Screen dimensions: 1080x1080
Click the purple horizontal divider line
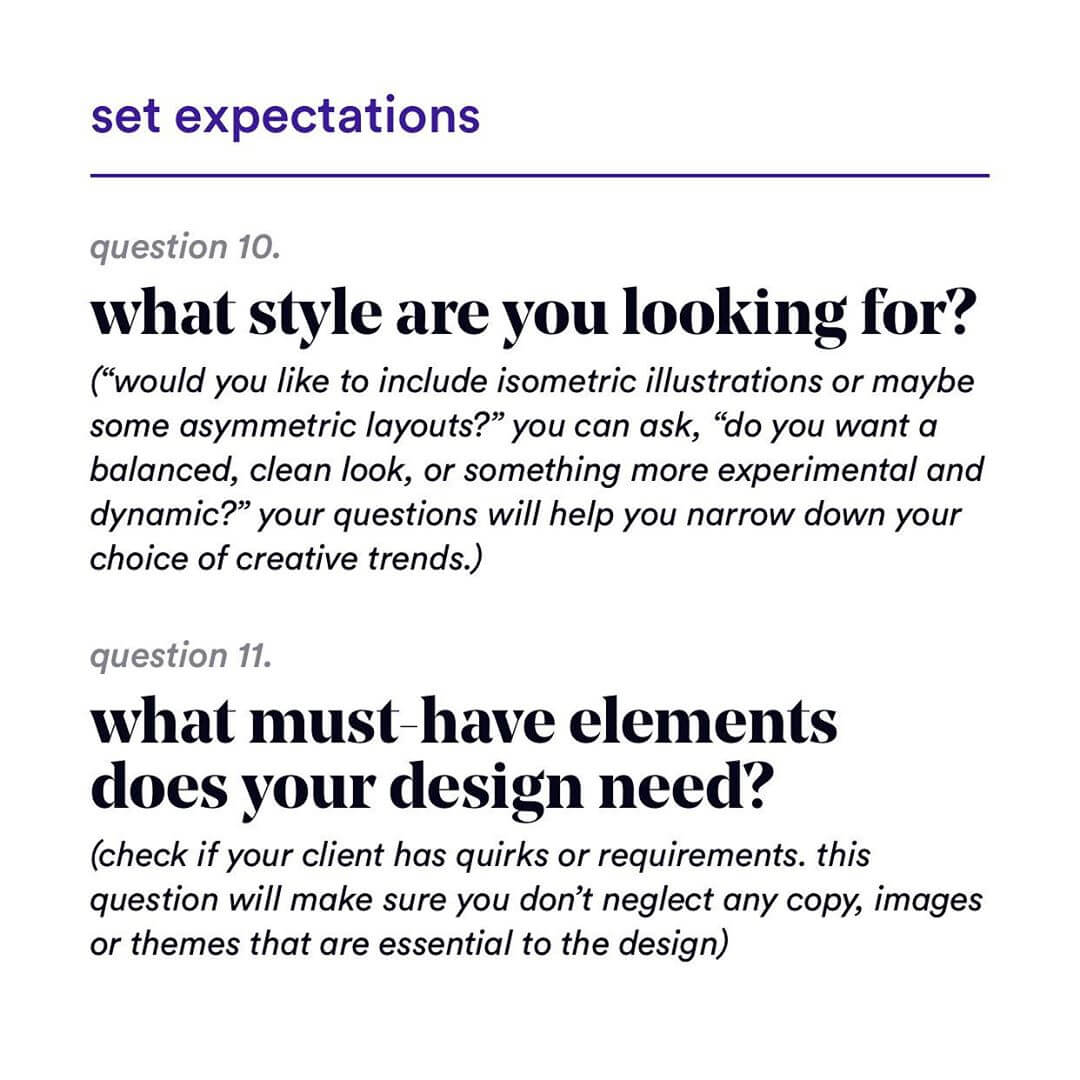[x=539, y=176]
